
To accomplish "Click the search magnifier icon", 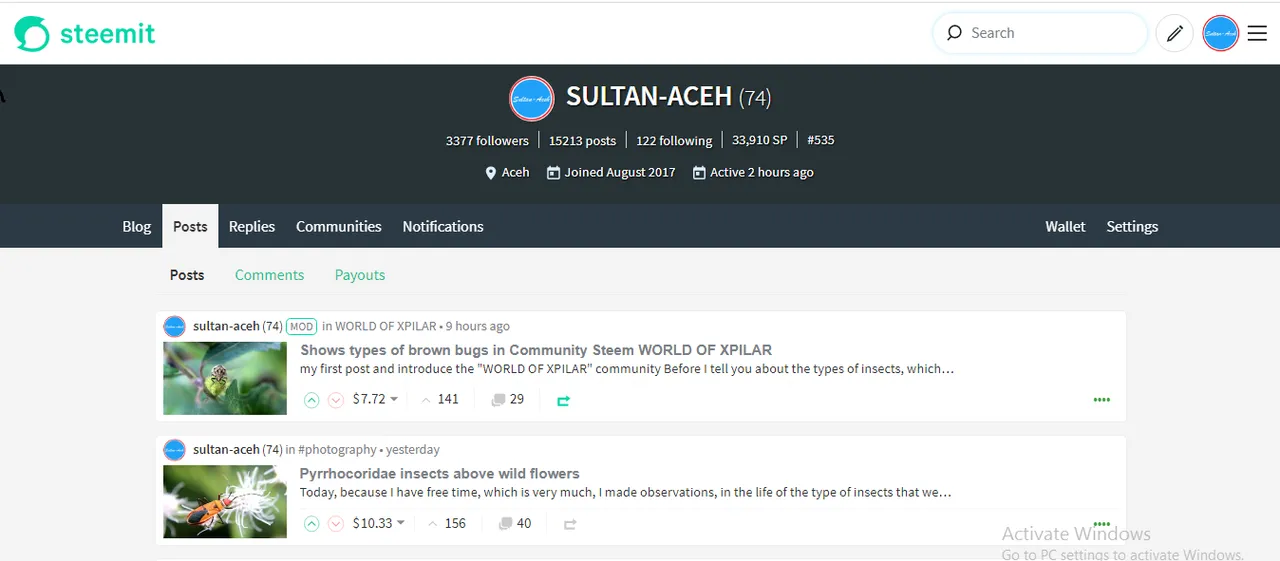I will pyautogui.click(x=954, y=33).
